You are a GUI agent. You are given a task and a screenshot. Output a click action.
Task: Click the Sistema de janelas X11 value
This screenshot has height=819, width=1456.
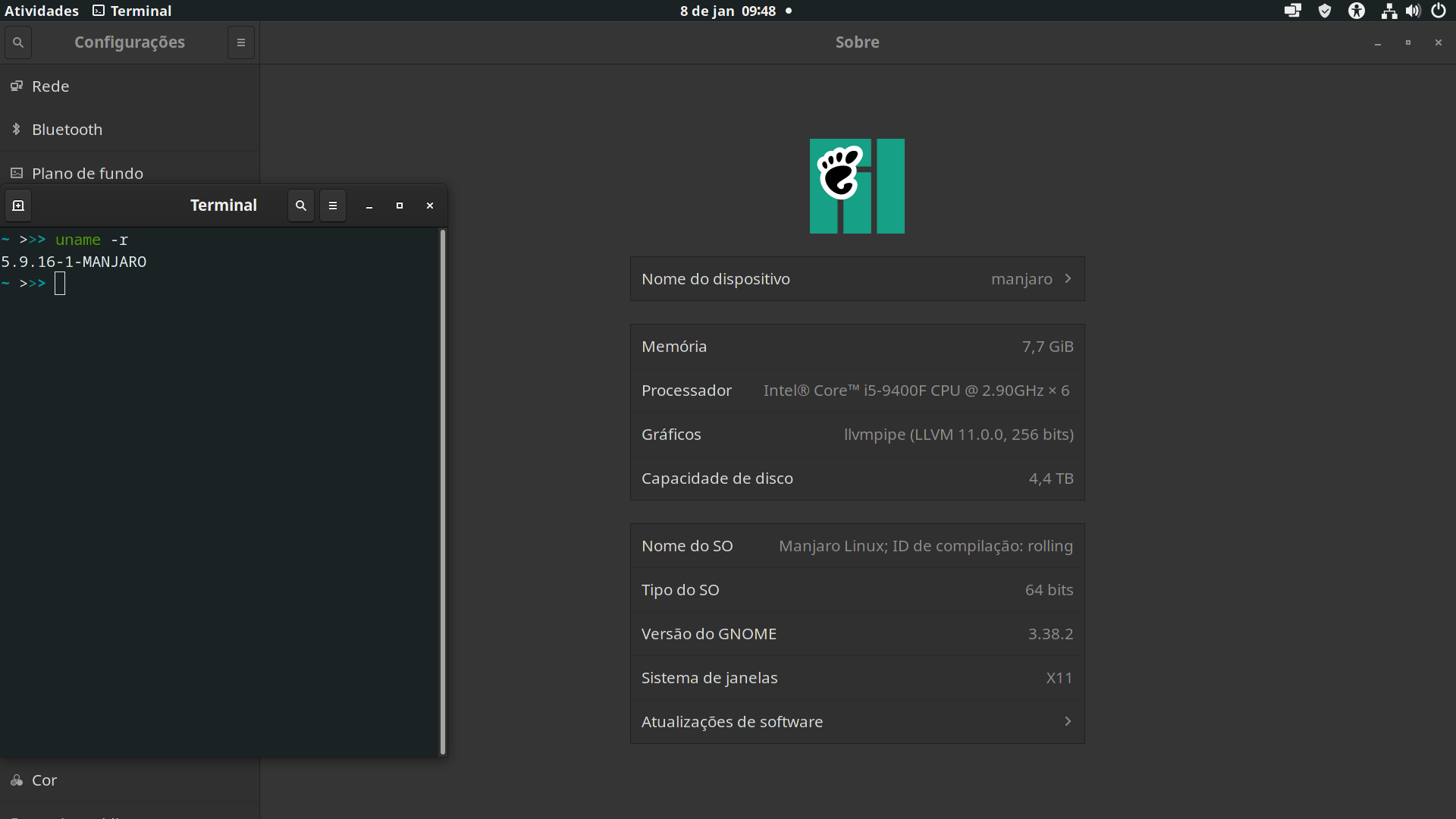point(1059,678)
